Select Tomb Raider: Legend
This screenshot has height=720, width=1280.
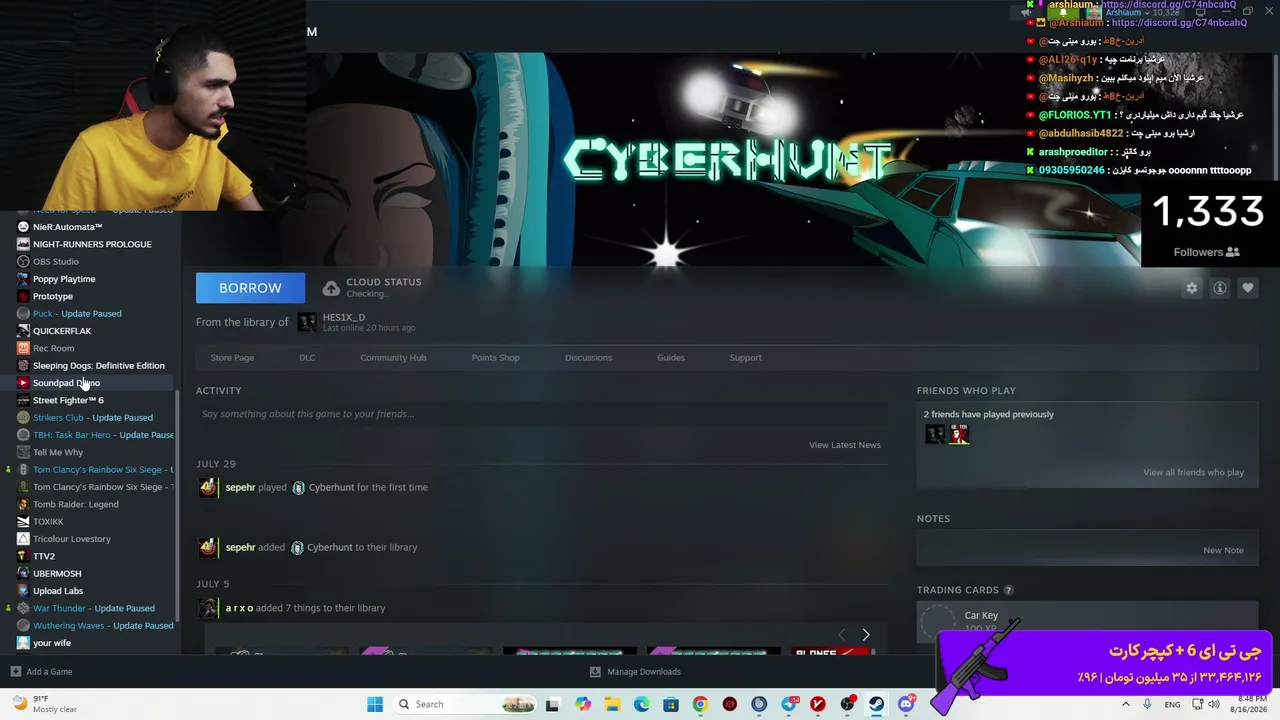(76, 504)
